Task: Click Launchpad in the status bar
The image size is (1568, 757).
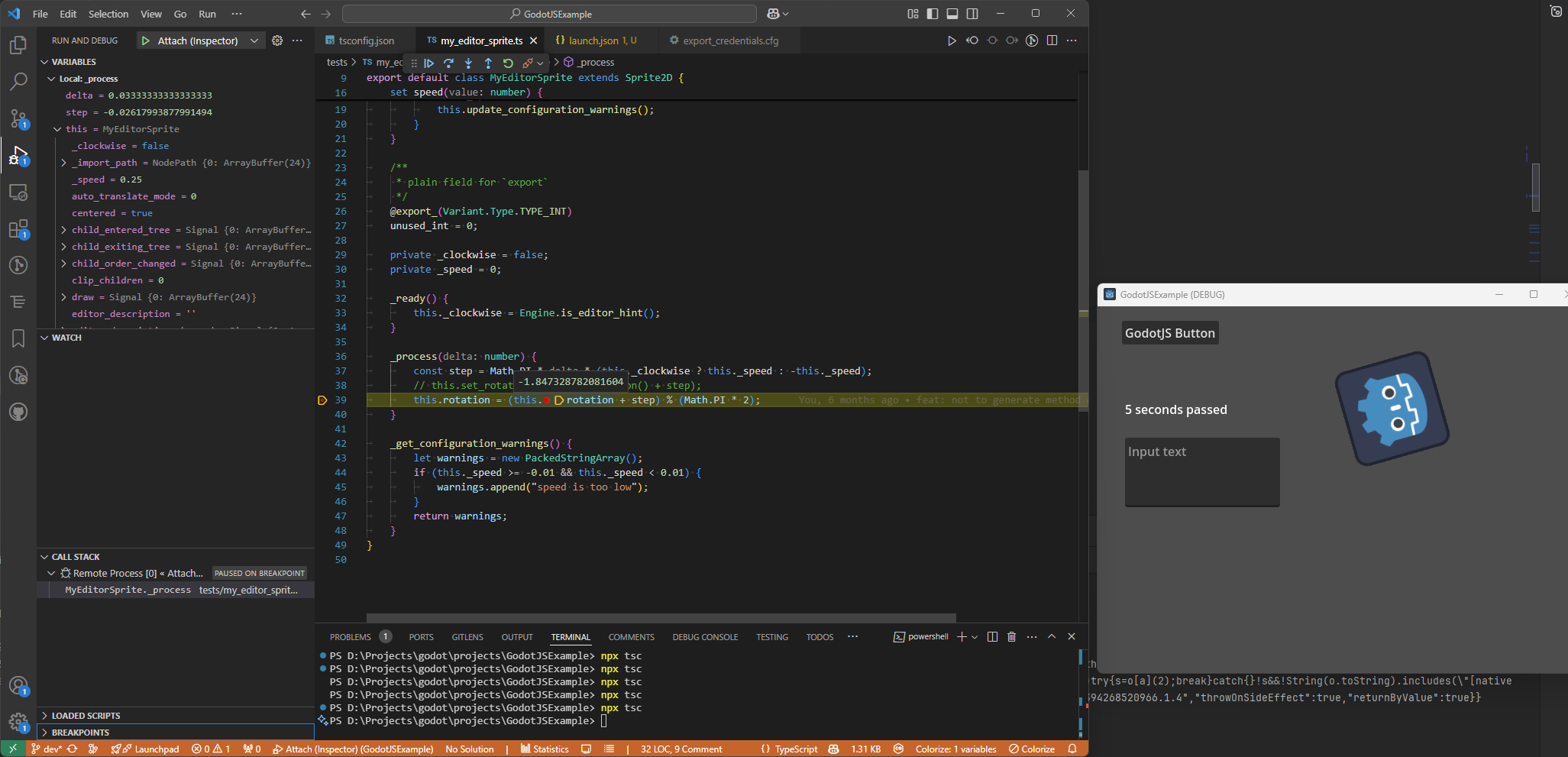Action: pos(145,749)
